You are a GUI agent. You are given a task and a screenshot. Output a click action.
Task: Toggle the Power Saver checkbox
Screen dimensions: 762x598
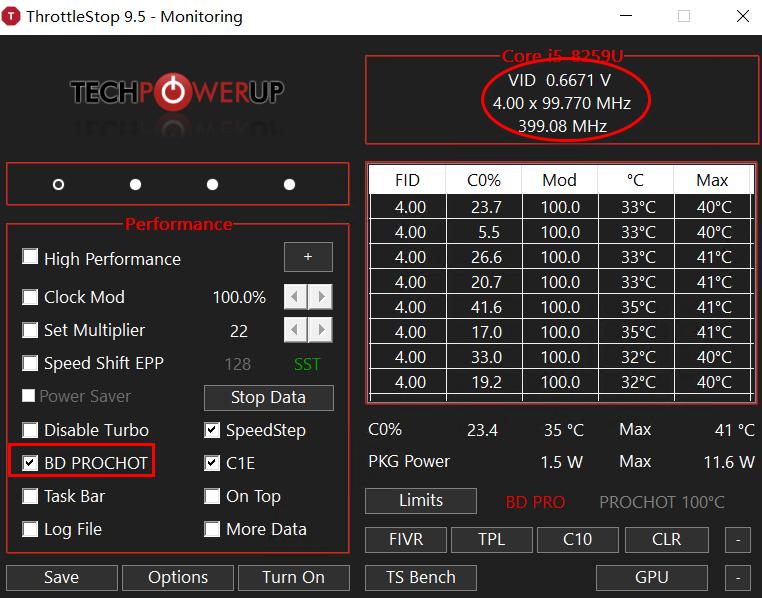click(x=29, y=395)
